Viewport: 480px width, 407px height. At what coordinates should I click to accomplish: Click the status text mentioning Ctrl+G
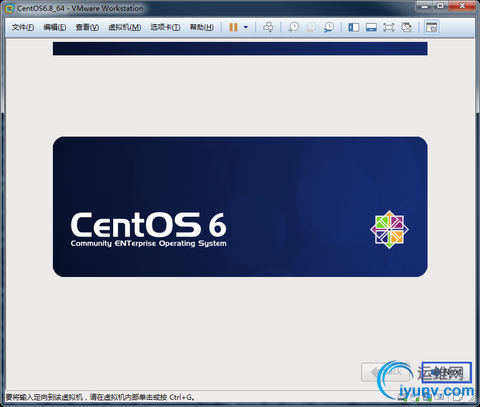point(100,397)
